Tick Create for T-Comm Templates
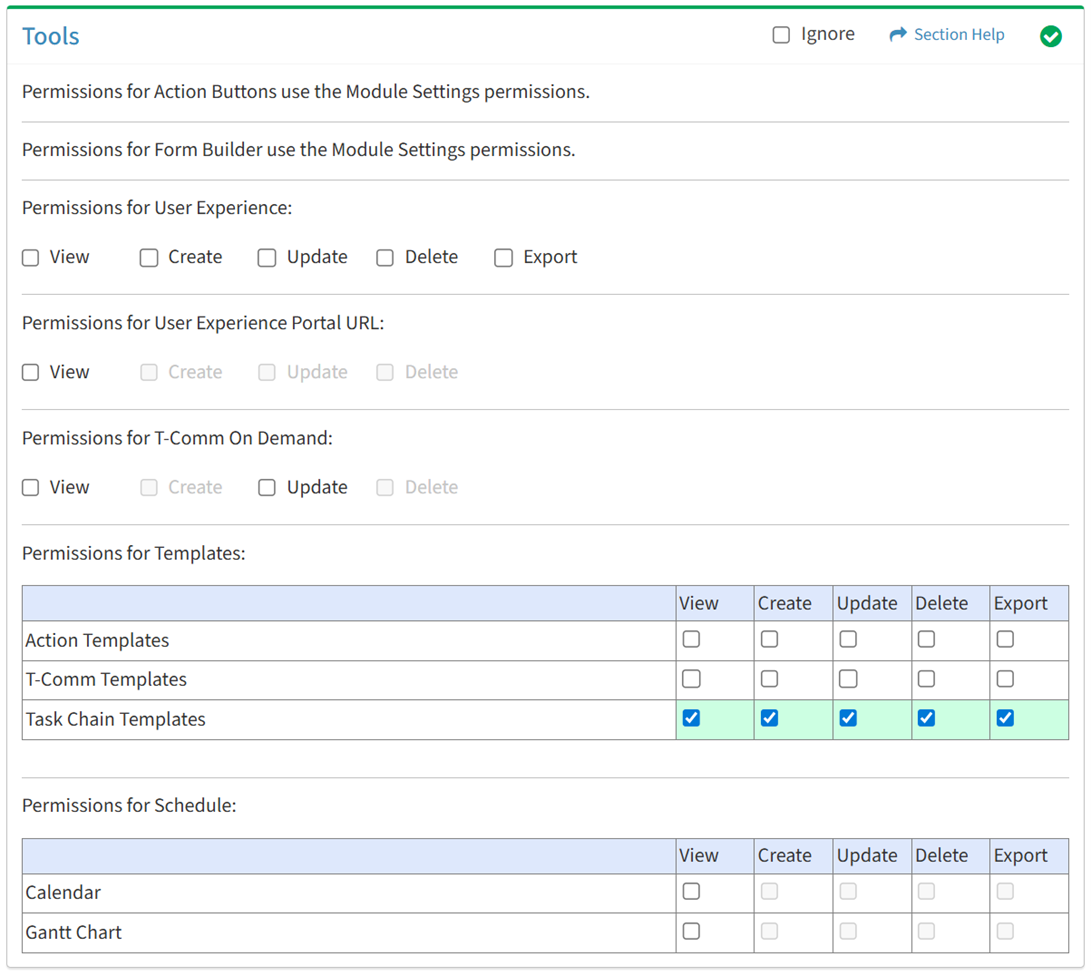The width and height of the screenshot is (1091, 976). coord(769,679)
